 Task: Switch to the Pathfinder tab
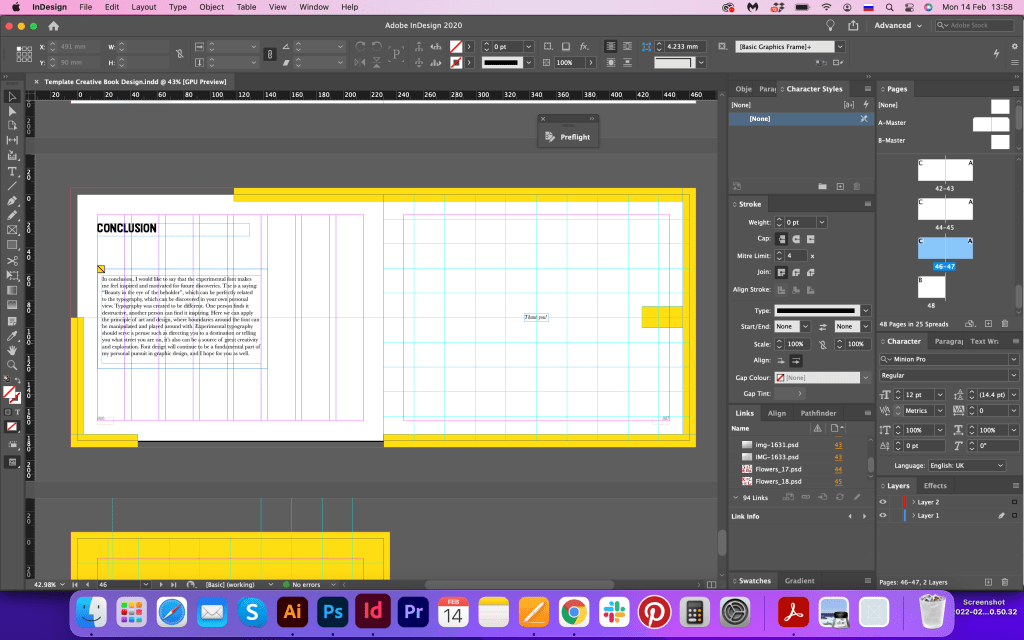818,413
